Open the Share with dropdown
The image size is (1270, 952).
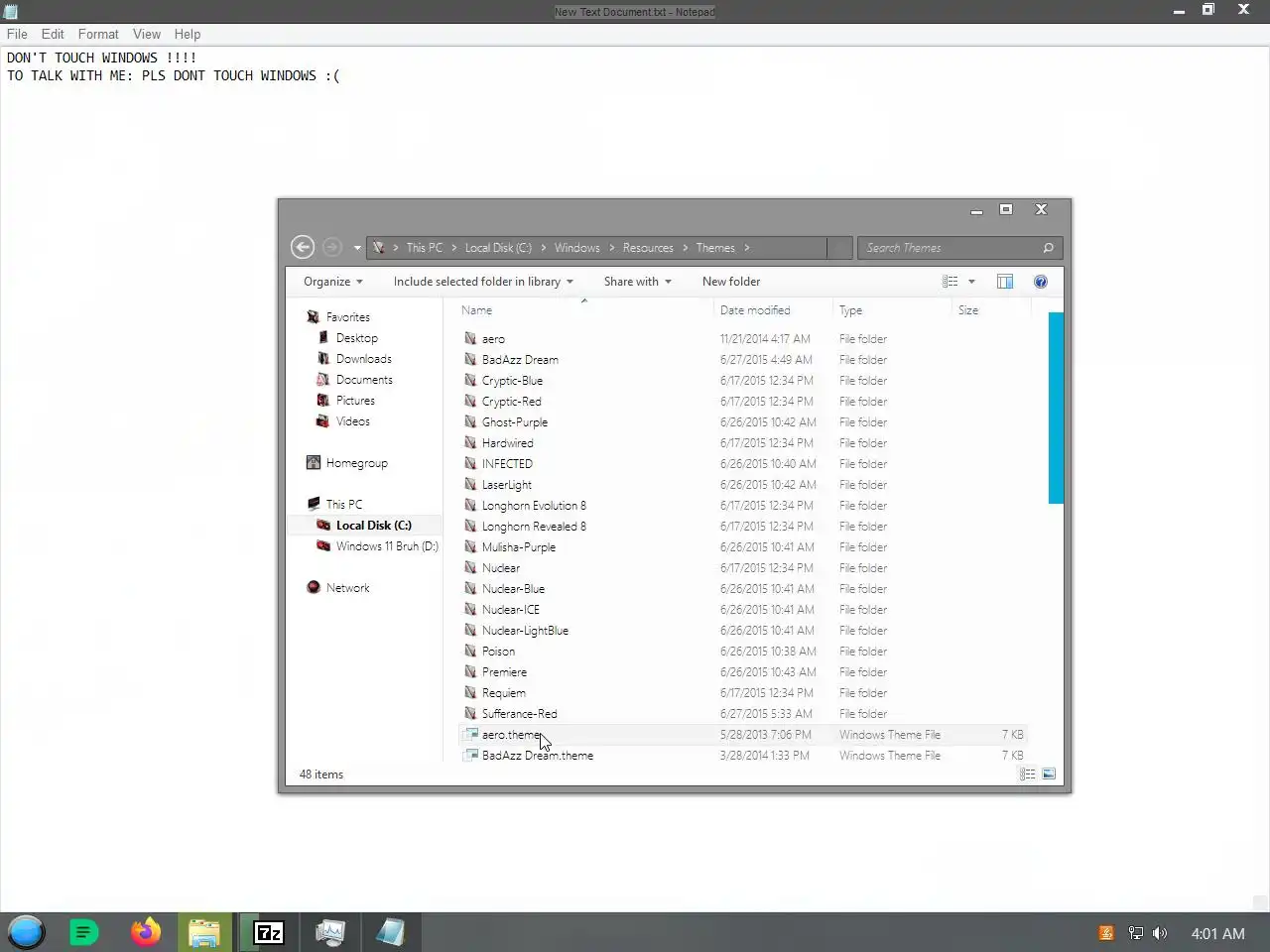(638, 282)
